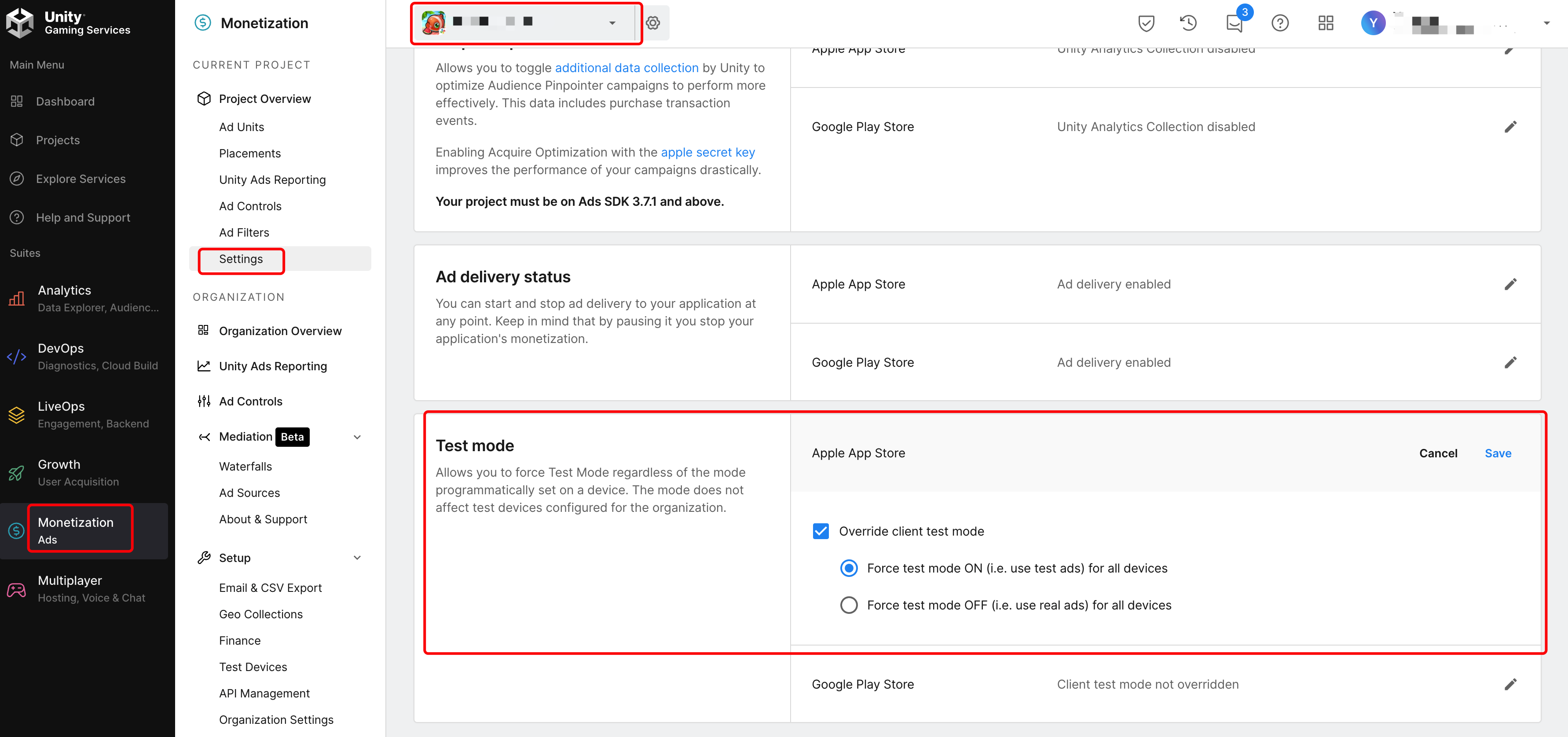The image size is (1568, 737).
Task: Open the Analytics suite
Action: click(x=84, y=298)
